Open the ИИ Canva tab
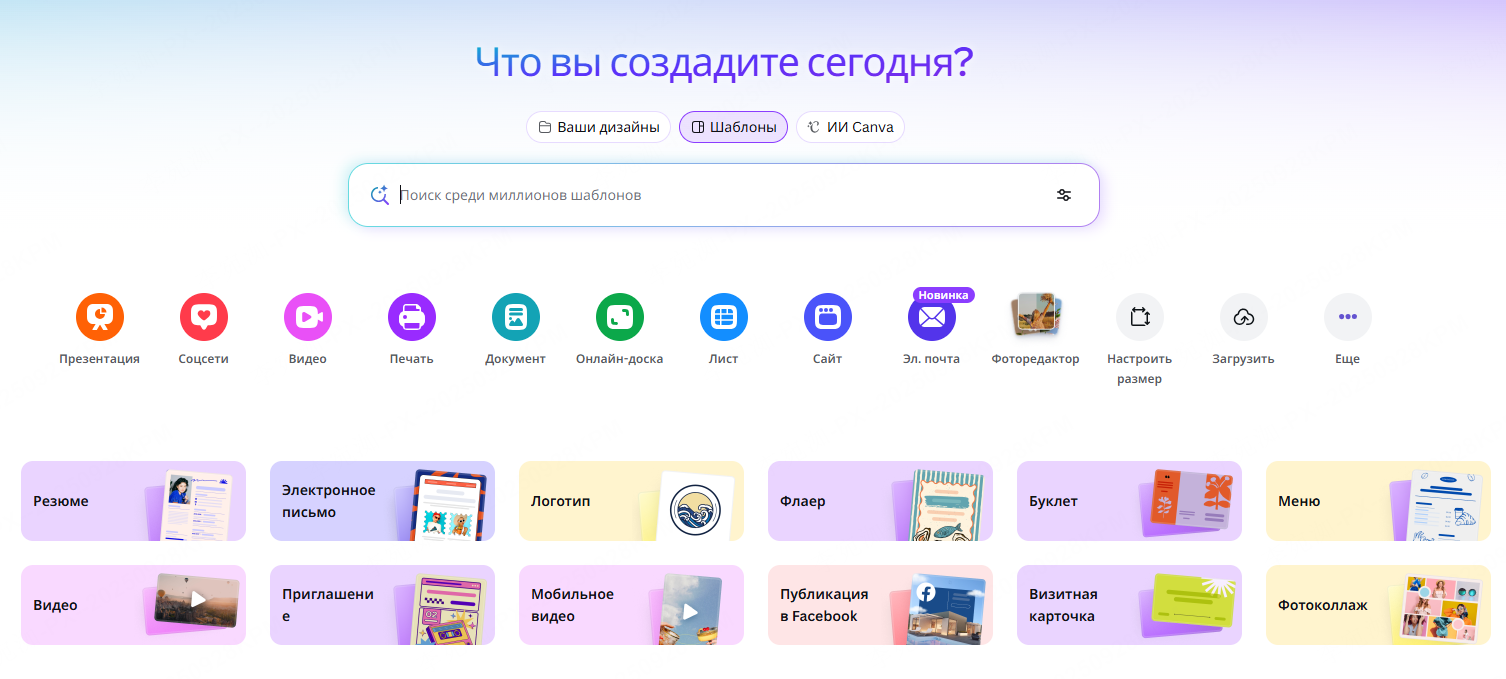Viewport: 1506px width, 679px height. coord(849,126)
